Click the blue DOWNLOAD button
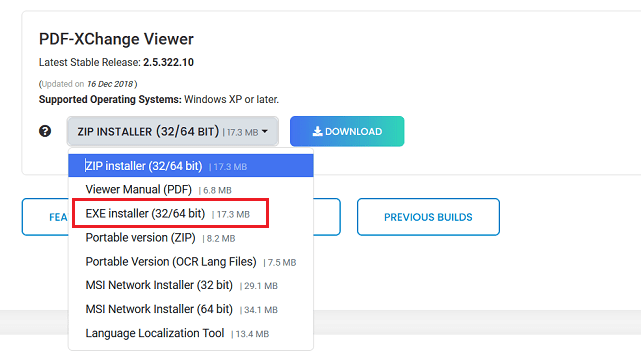This screenshot has height=363, width=641. click(347, 131)
